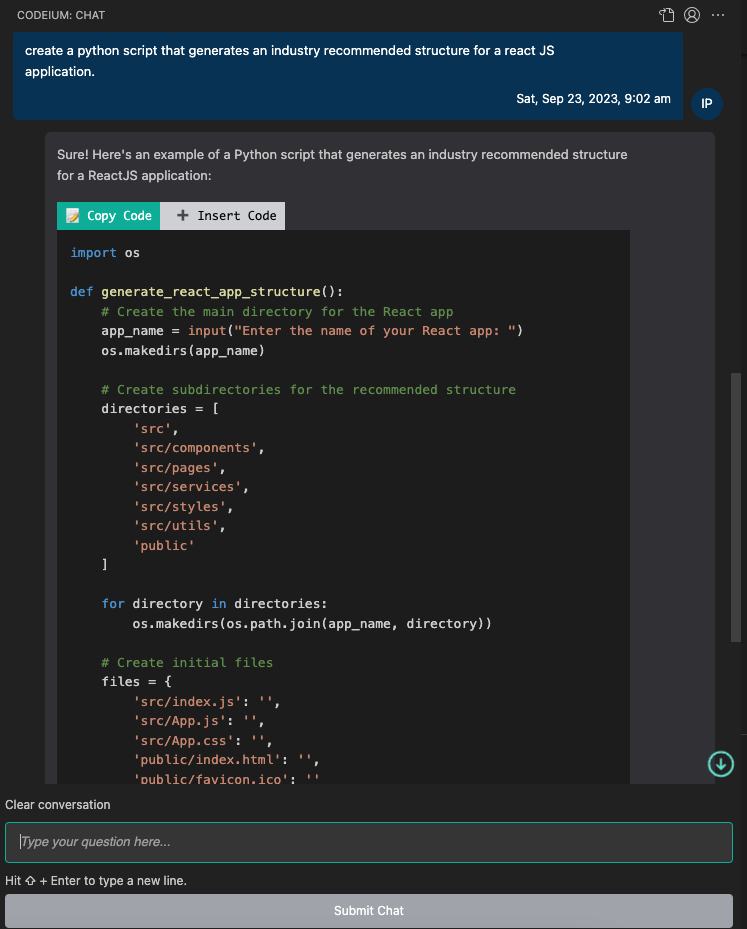Click the 'src/App.css' entry in files

click(x=203, y=741)
